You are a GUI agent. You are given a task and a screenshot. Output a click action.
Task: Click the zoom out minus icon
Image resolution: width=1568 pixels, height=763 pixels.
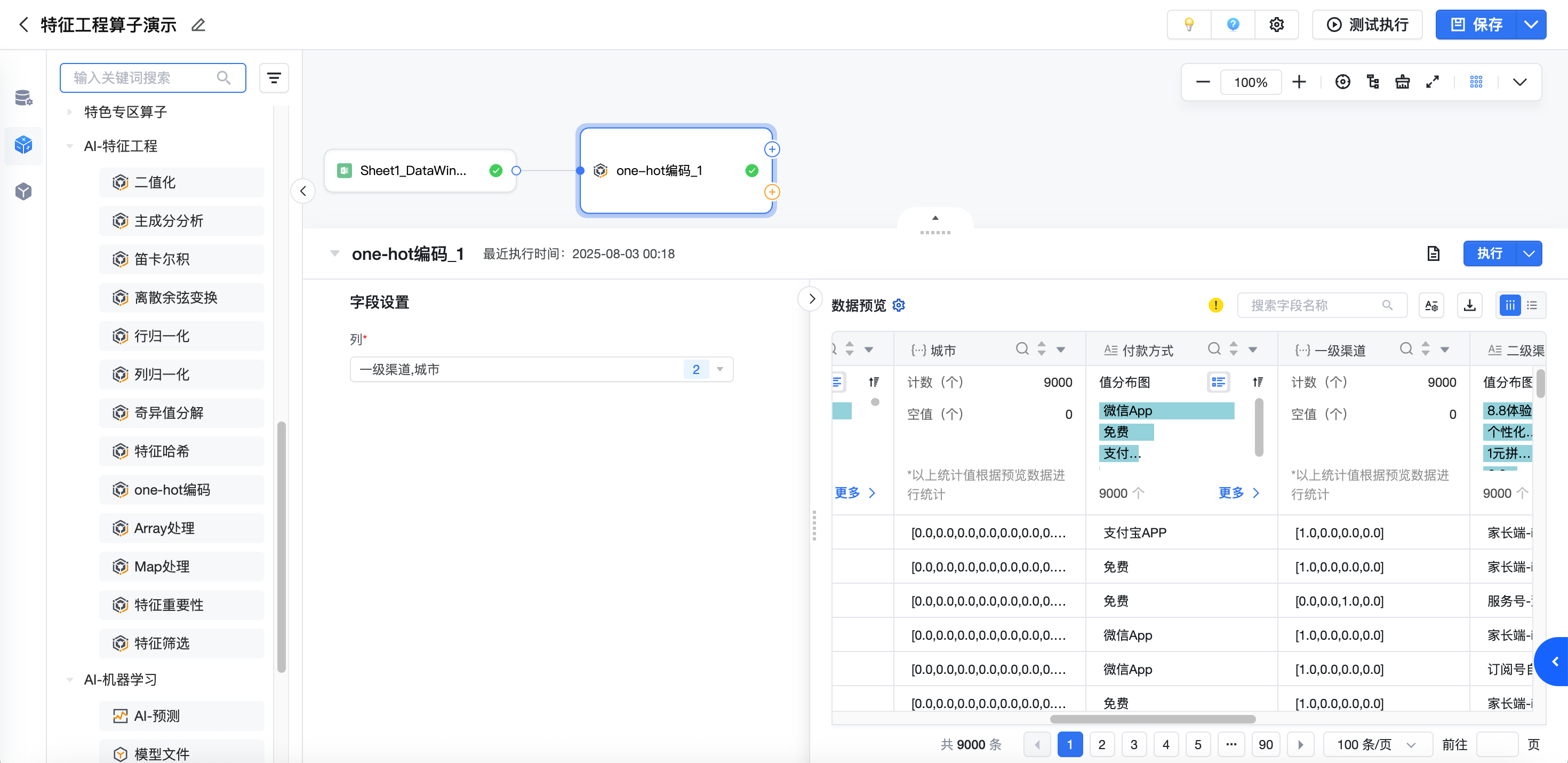1202,82
